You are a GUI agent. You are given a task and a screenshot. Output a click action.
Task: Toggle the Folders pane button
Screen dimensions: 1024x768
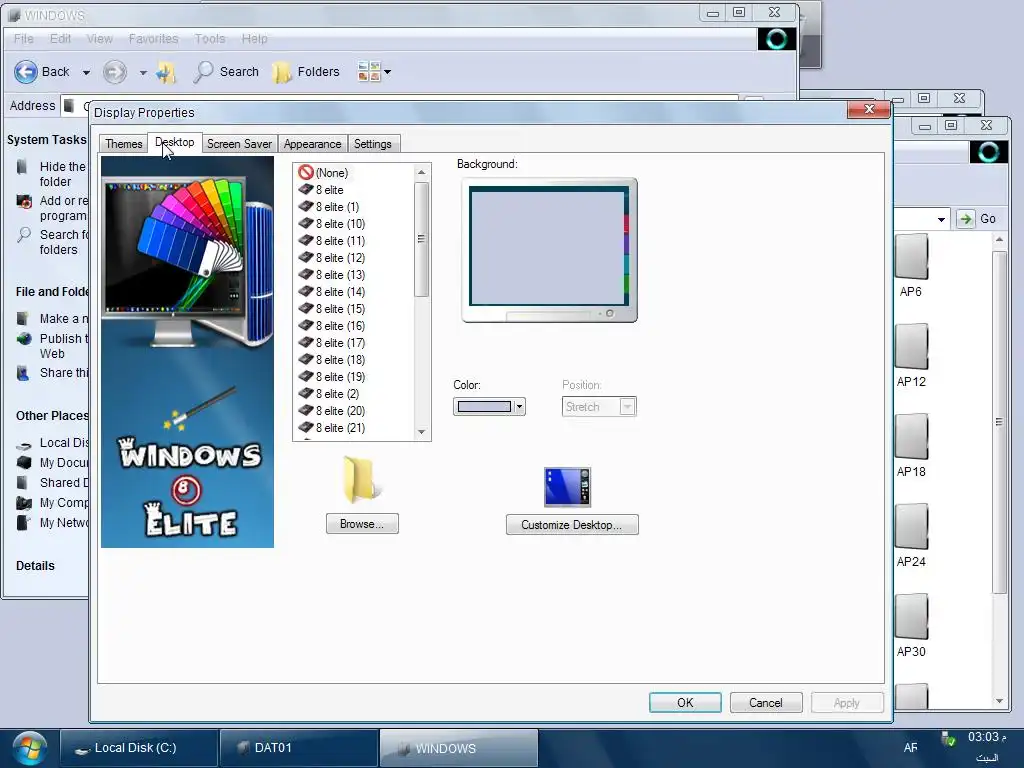point(306,72)
